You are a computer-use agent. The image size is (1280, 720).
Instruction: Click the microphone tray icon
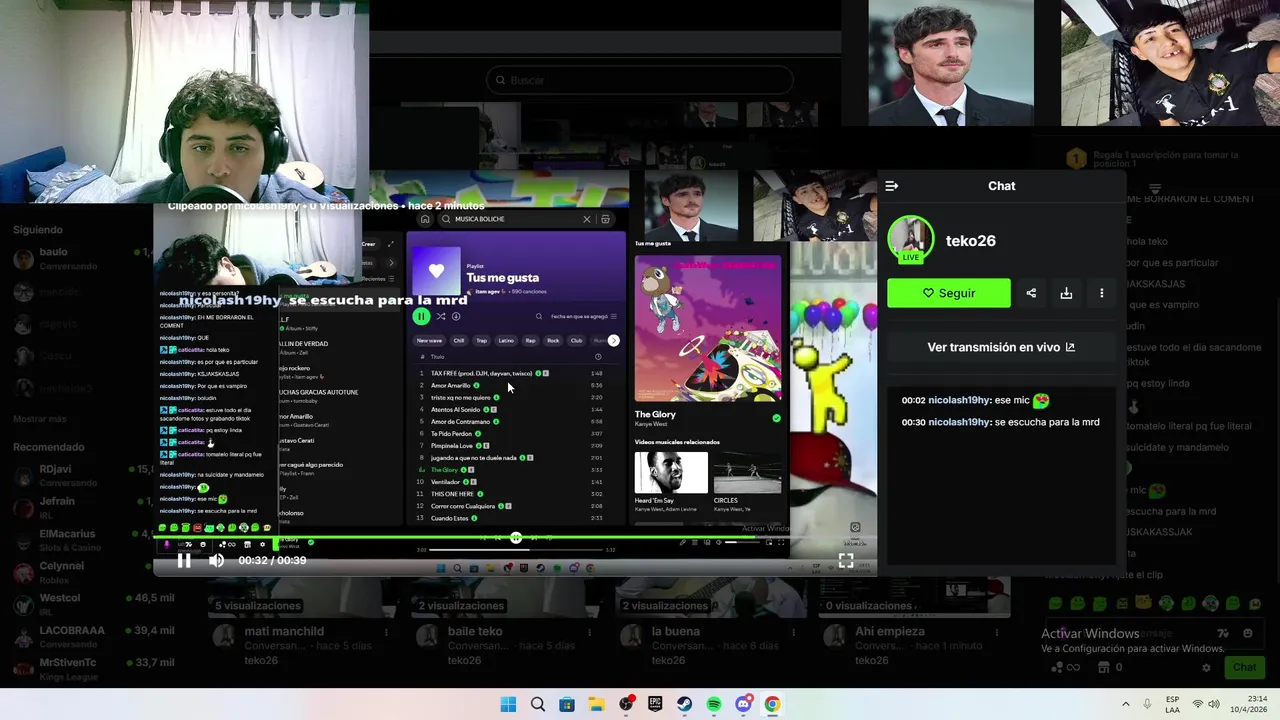coord(1147,704)
